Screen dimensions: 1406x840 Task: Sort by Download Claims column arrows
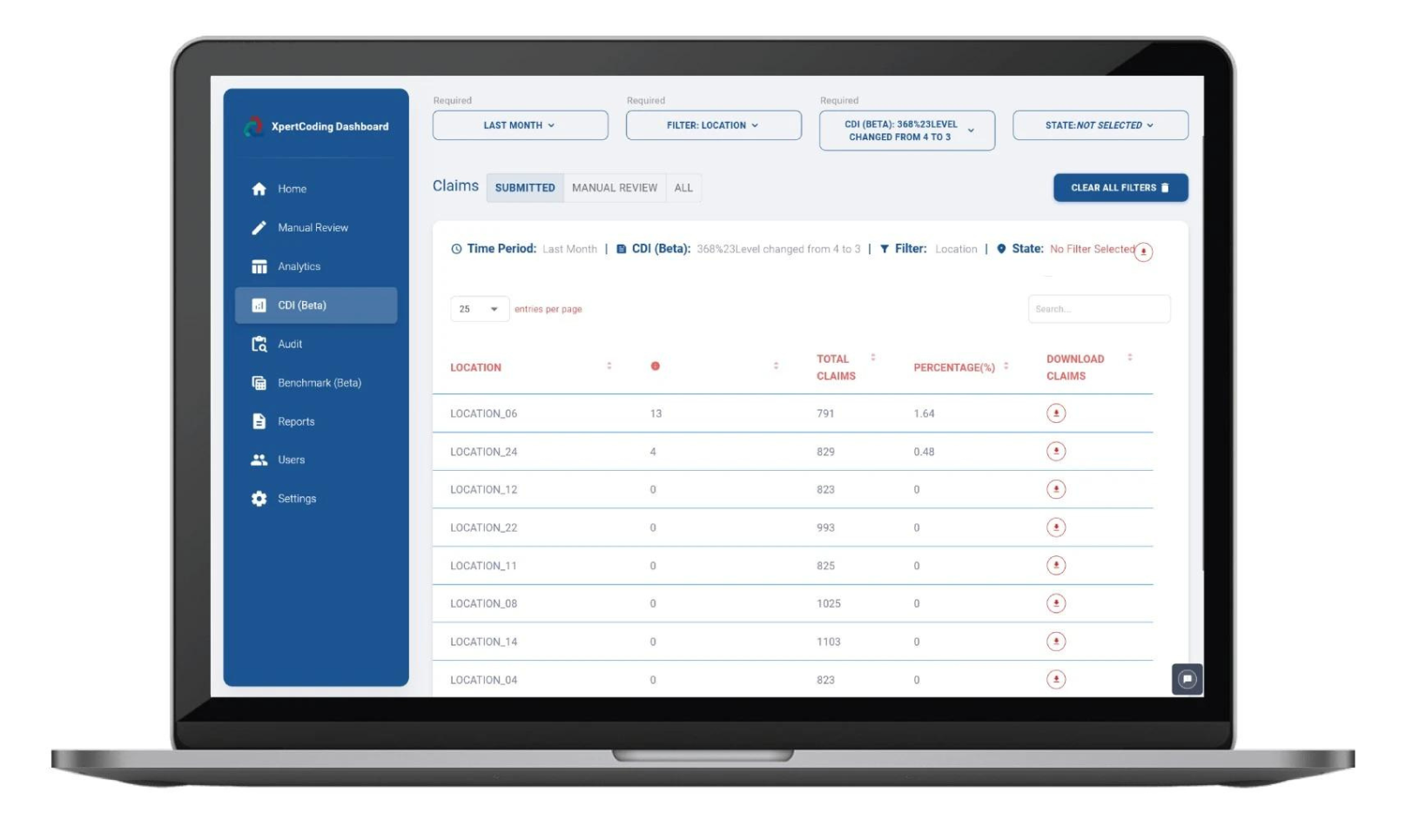[1130, 357]
